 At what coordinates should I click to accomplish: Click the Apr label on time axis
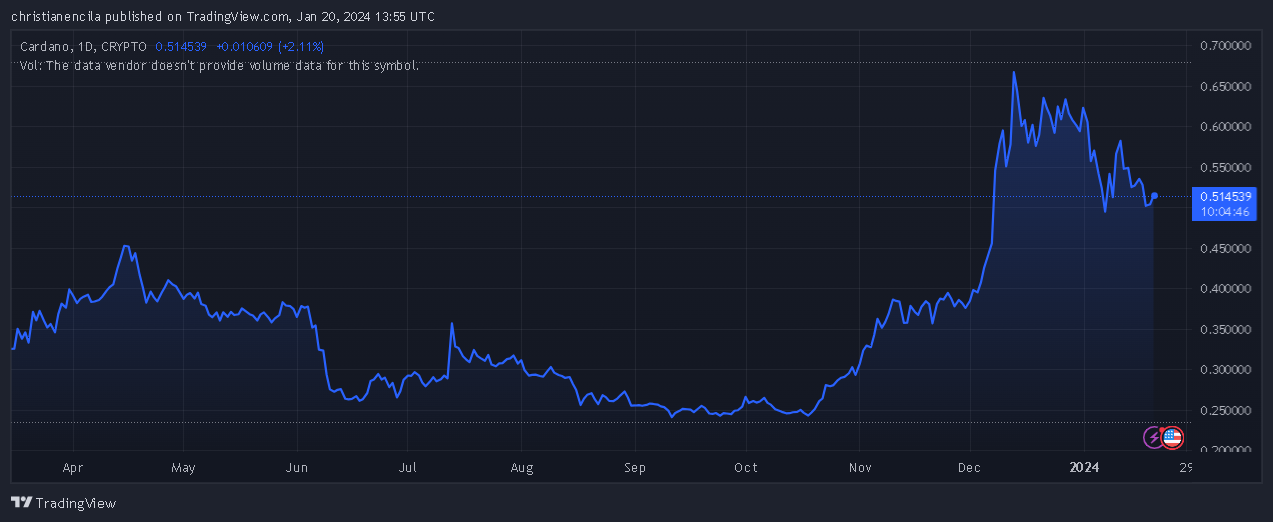click(72, 467)
